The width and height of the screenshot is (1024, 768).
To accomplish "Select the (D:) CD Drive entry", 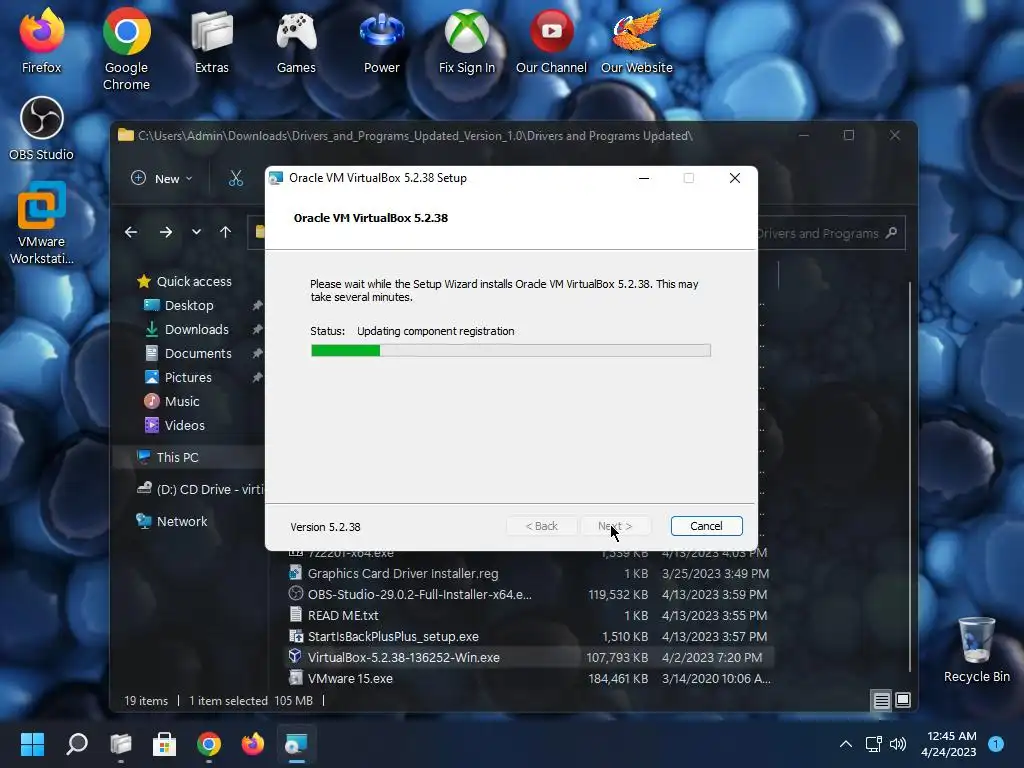I will [x=200, y=489].
